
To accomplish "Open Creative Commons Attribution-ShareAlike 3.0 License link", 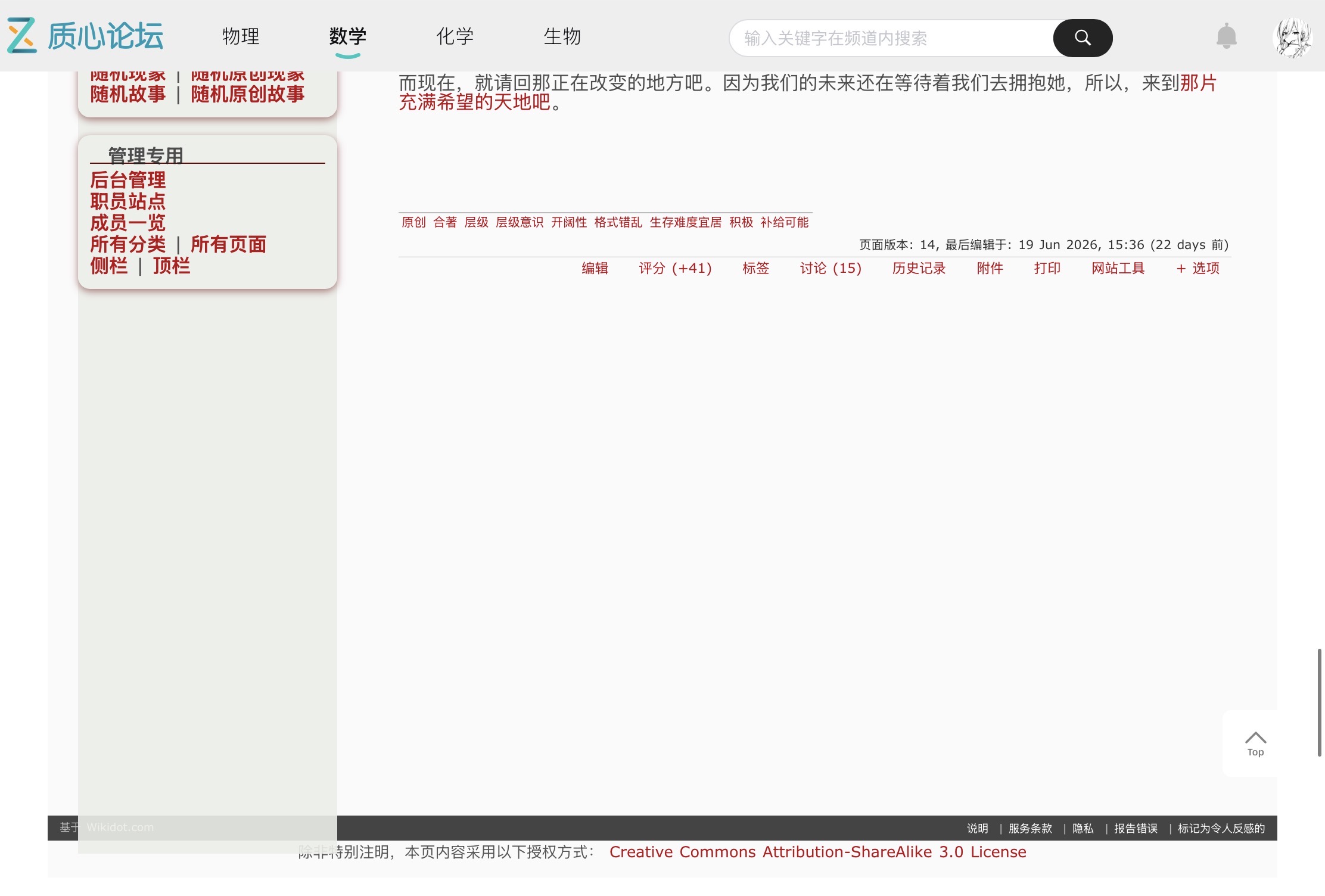I will tap(817, 852).
